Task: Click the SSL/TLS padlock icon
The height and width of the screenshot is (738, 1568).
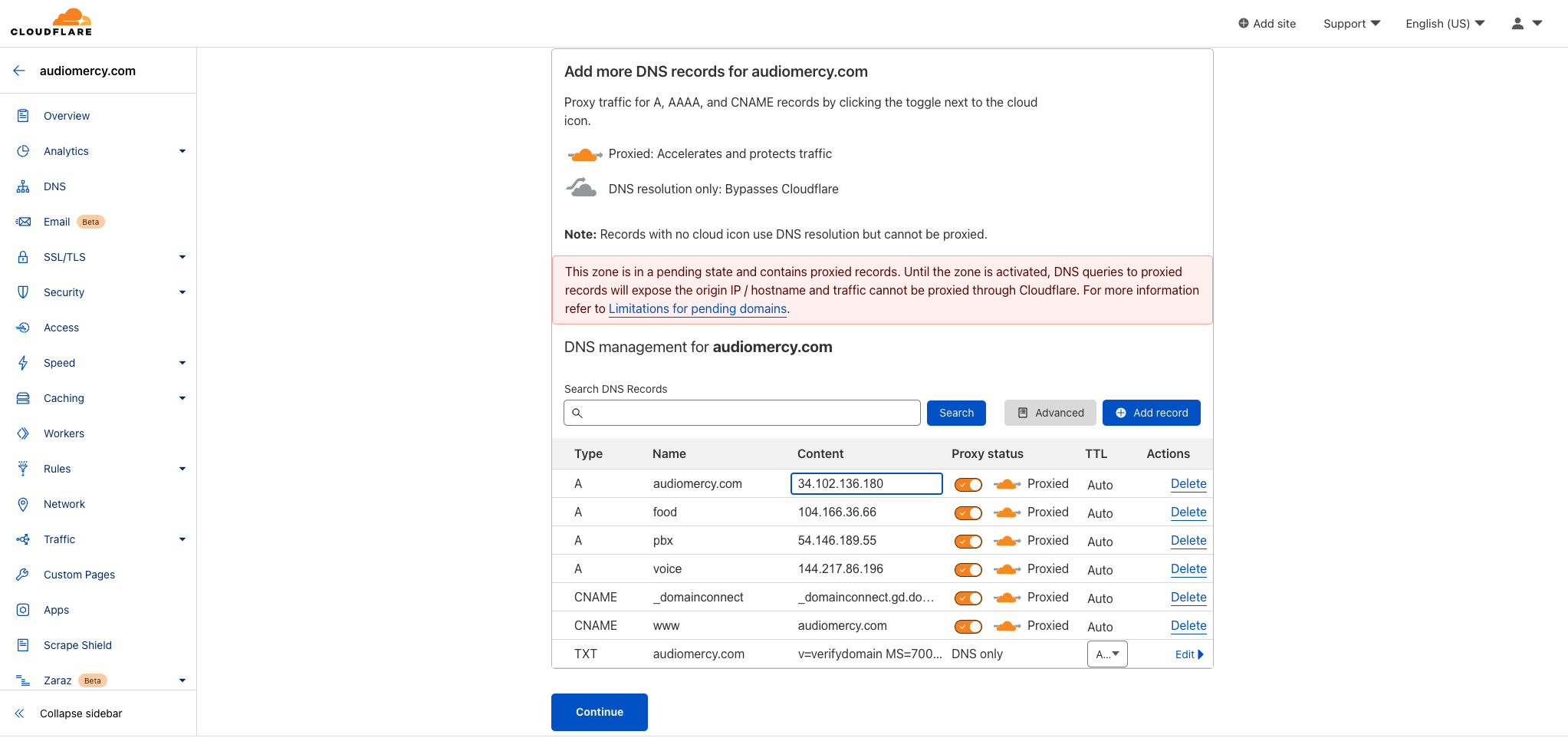Action: pyautogui.click(x=23, y=257)
